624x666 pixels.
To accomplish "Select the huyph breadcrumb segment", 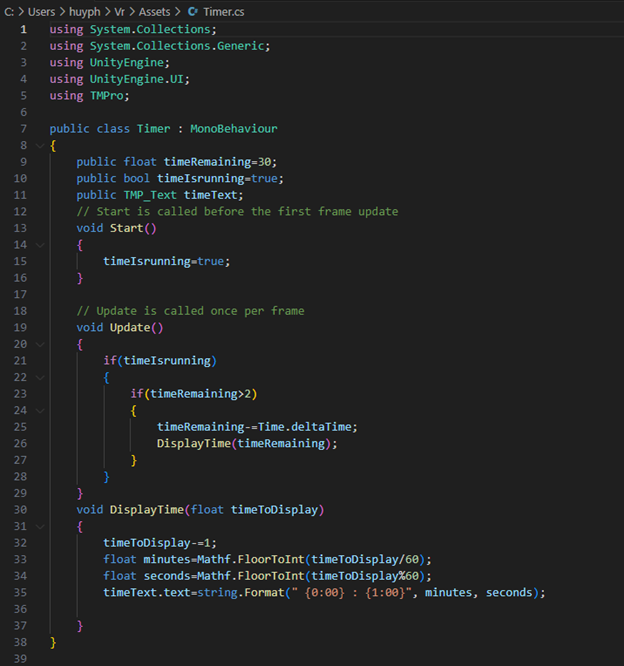I will [83, 10].
